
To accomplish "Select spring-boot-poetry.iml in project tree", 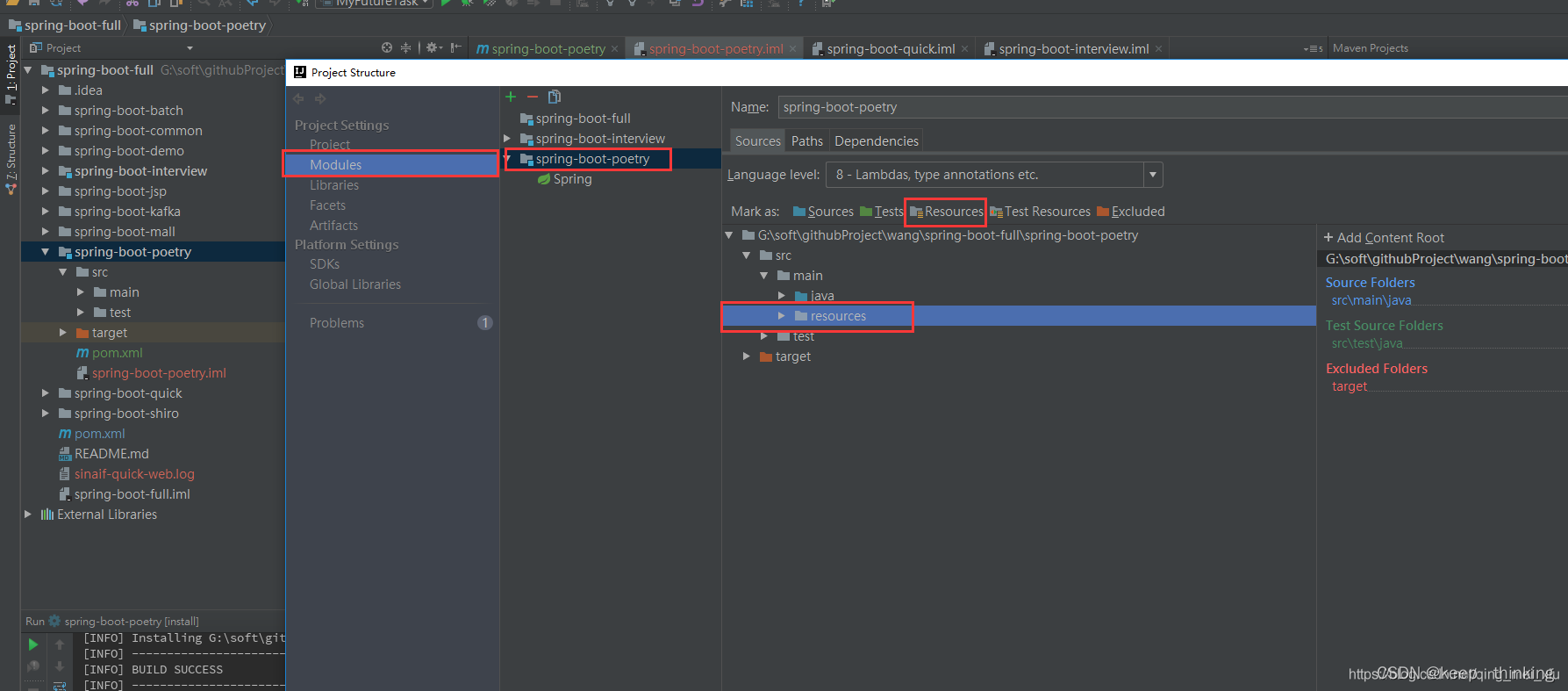I will tap(151, 373).
